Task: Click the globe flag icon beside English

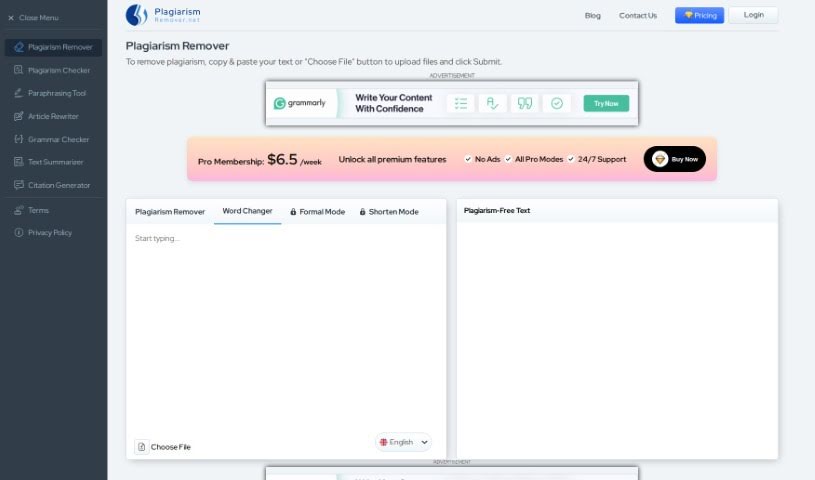Action: 384,442
